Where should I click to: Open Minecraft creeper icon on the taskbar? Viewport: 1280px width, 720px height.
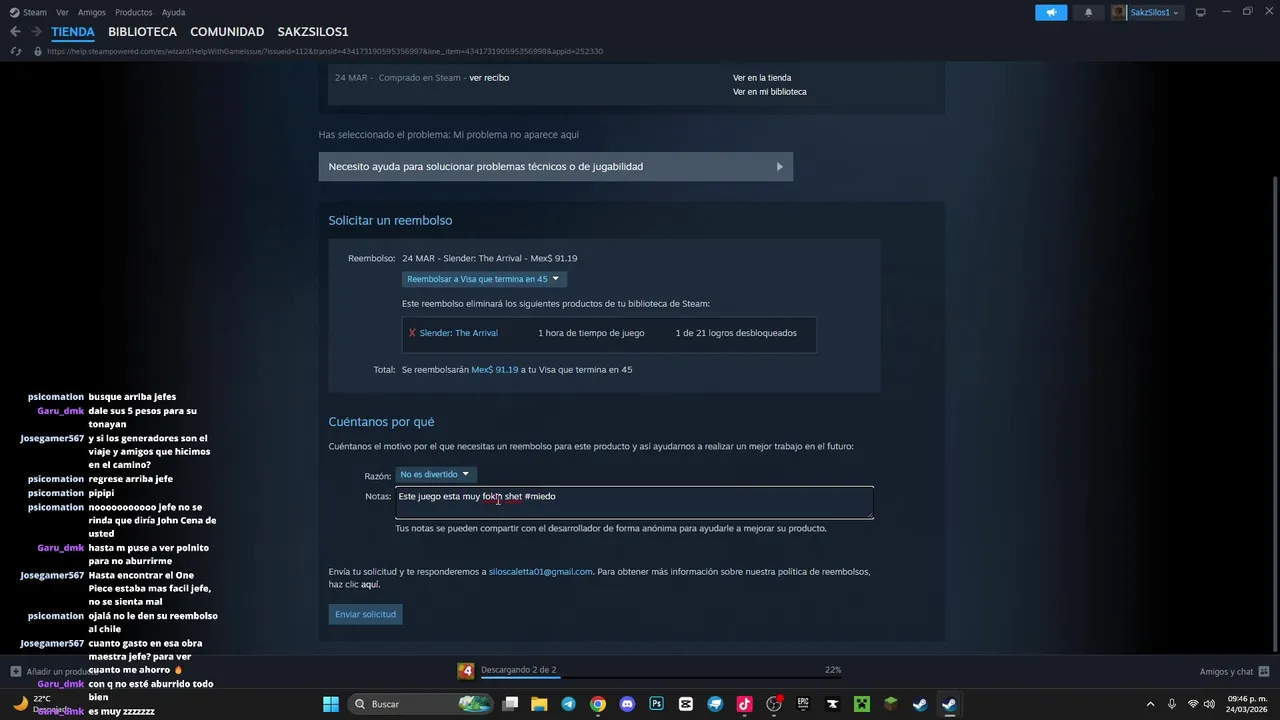point(861,704)
